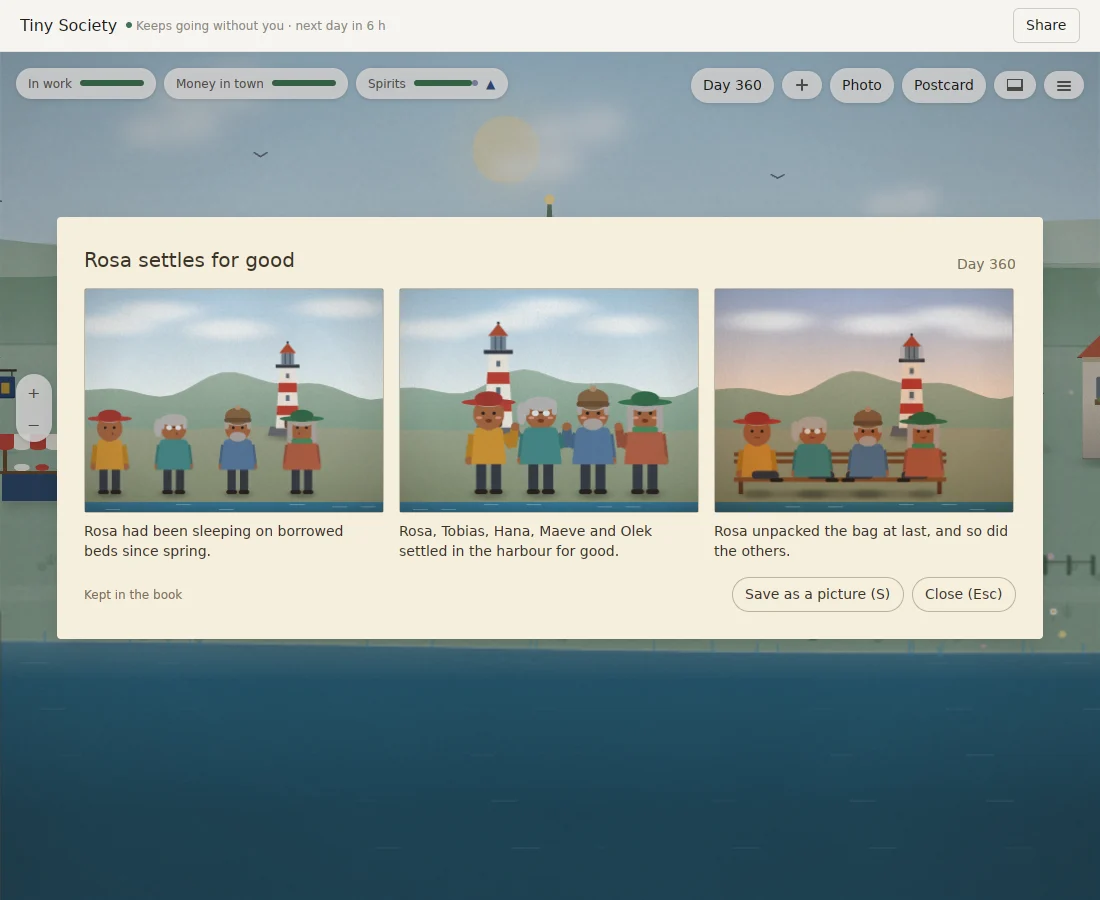The image size is (1100, 900).
Task: Click caption 'Rosa unpacked the bag at last'
Action: (x=861, y=541)
